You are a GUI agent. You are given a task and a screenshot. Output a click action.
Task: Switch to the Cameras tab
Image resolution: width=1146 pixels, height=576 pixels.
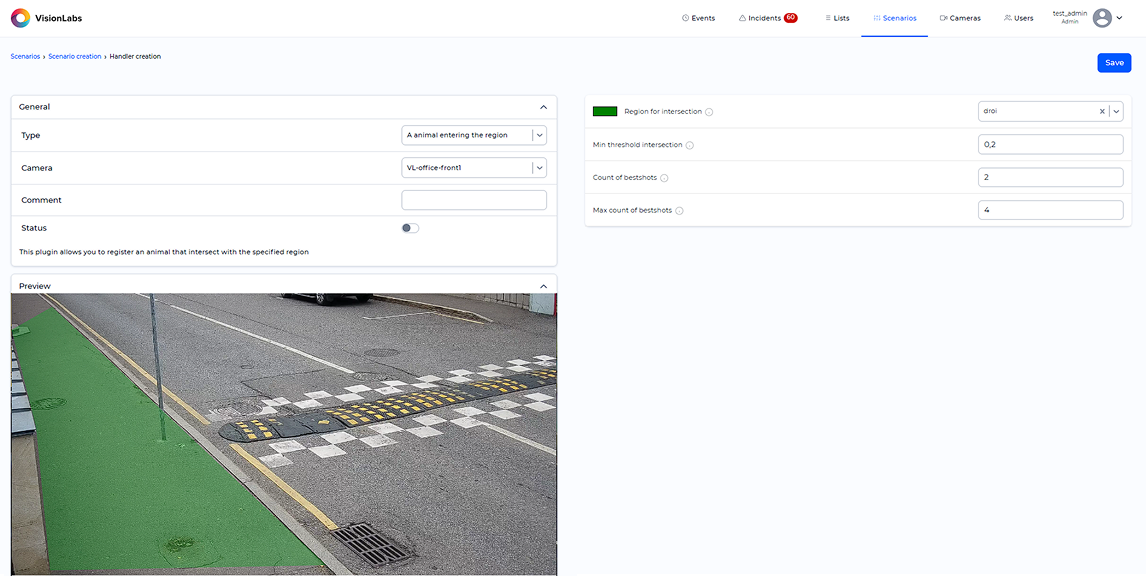960,18
